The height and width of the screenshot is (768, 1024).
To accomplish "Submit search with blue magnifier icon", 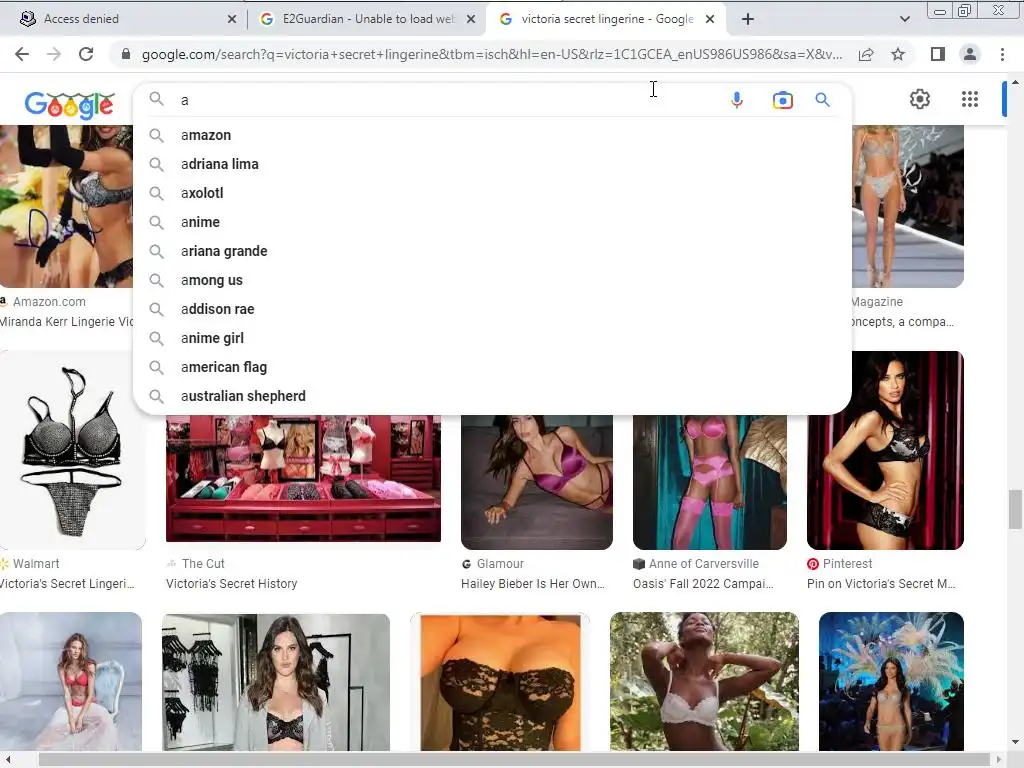I will click(x=822, y=100).
